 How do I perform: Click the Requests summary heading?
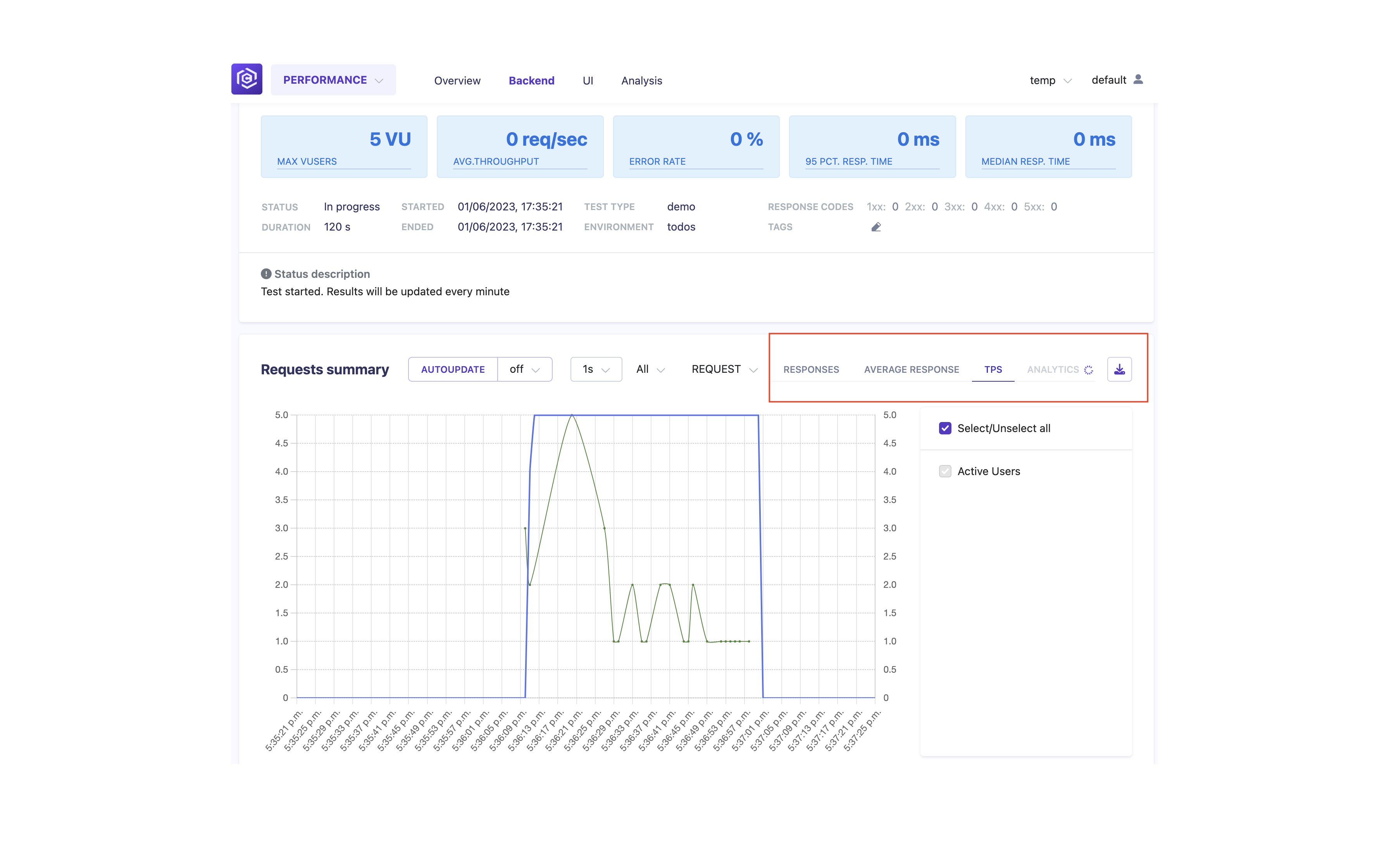(325, 369)
